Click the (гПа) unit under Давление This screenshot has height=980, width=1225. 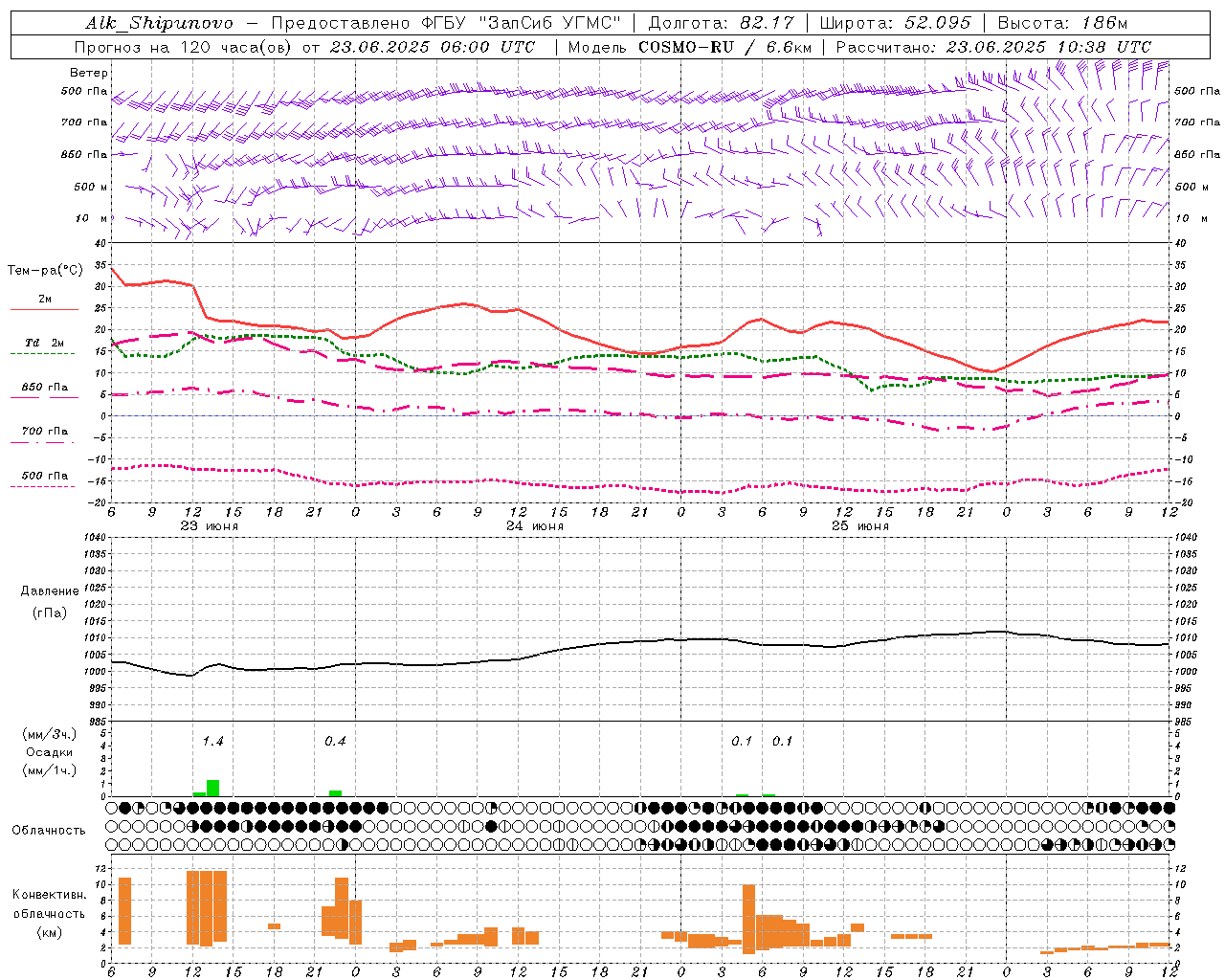pos(50,612)
